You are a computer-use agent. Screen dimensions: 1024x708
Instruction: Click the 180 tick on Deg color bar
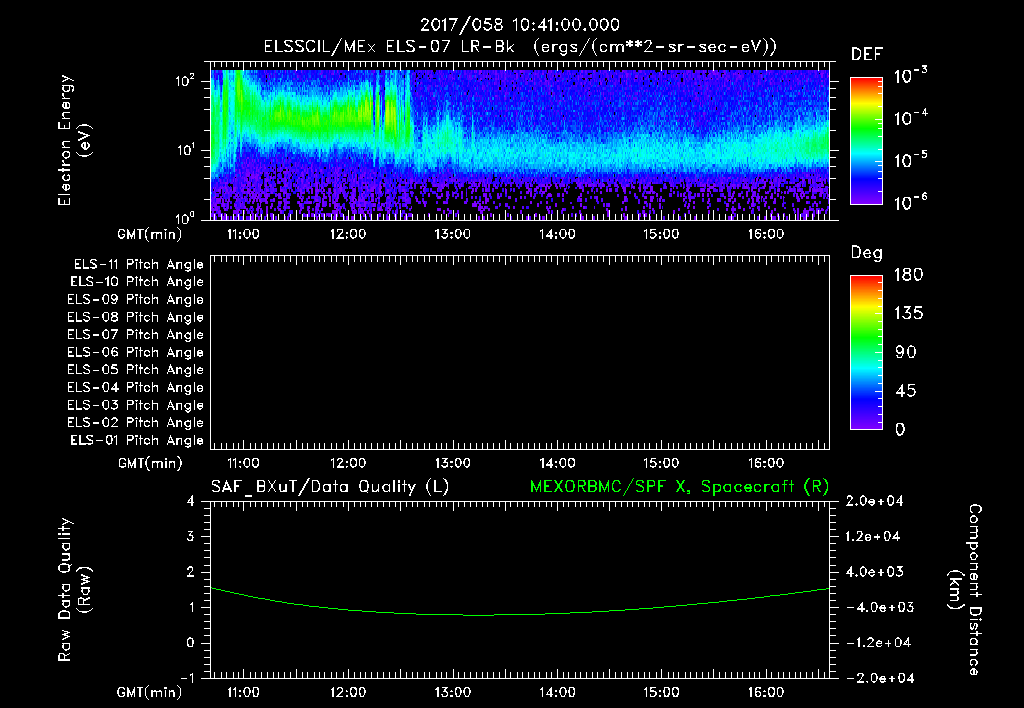point(908,275)
